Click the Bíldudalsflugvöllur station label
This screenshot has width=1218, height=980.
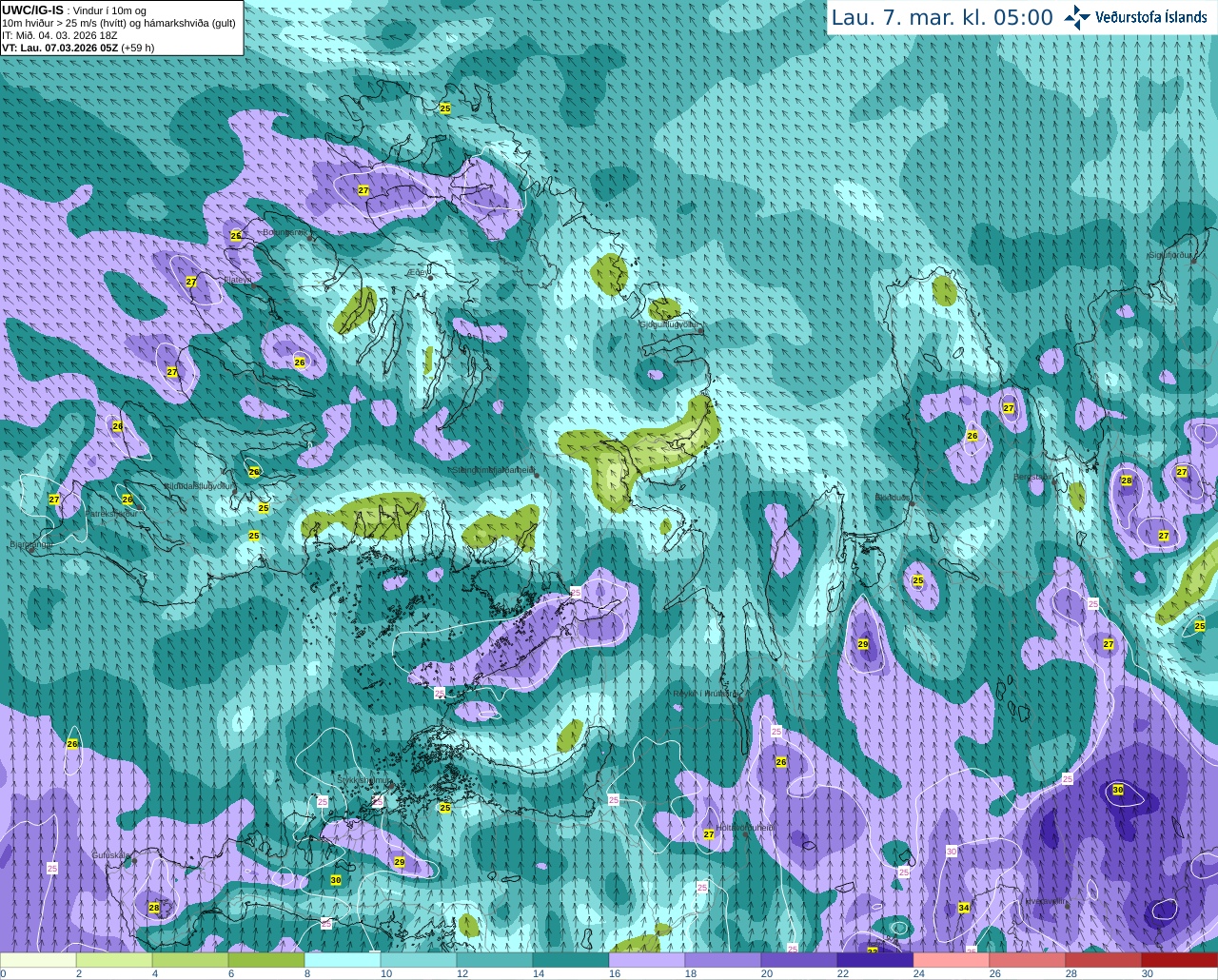pyautogui.click(x=199, y=485)
